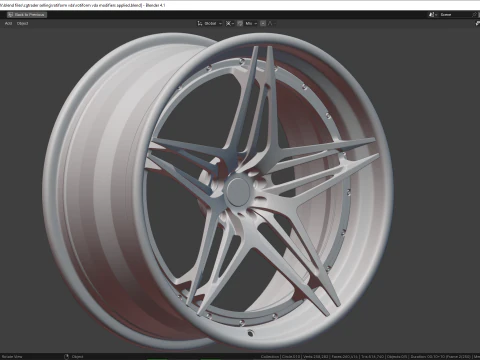The width and height of the screenshot is (480, 360).
Task: Click the Scene name field
Action: coord(454,15)
